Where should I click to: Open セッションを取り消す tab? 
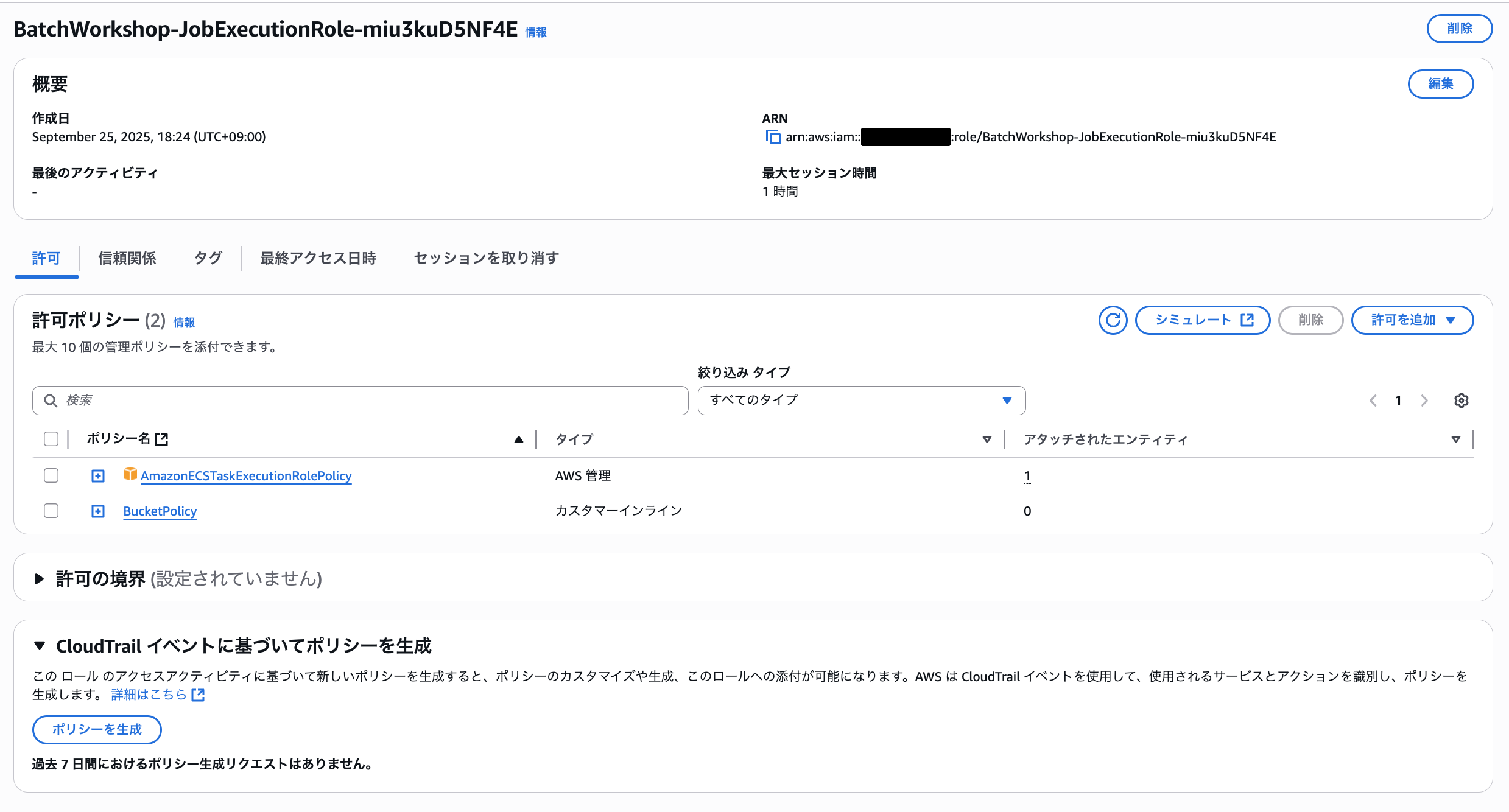pos(486,259)
